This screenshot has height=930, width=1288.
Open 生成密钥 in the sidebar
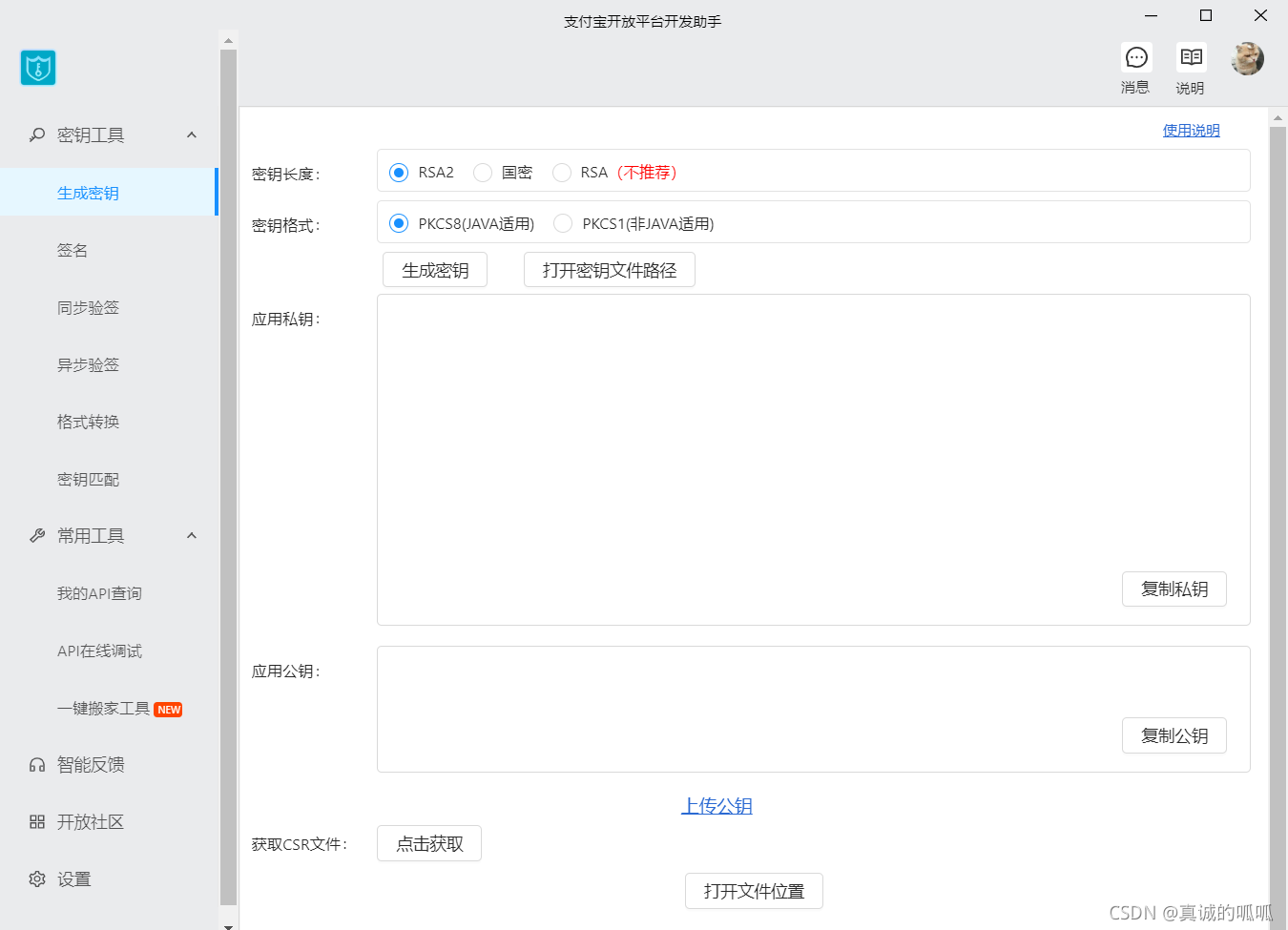click(109, 193)
